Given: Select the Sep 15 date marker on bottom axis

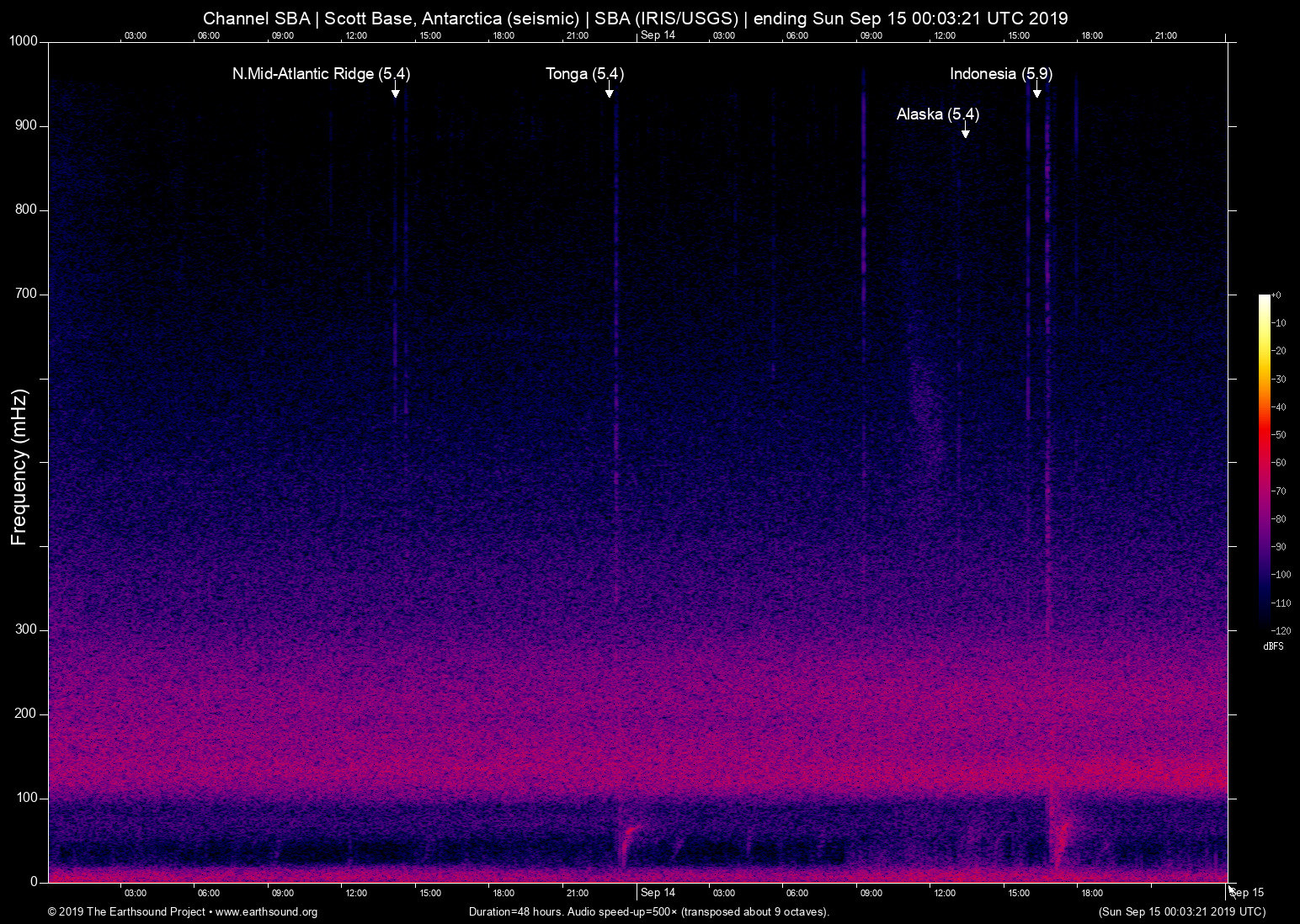Looking at the screenshot, I should [1247, 892].
